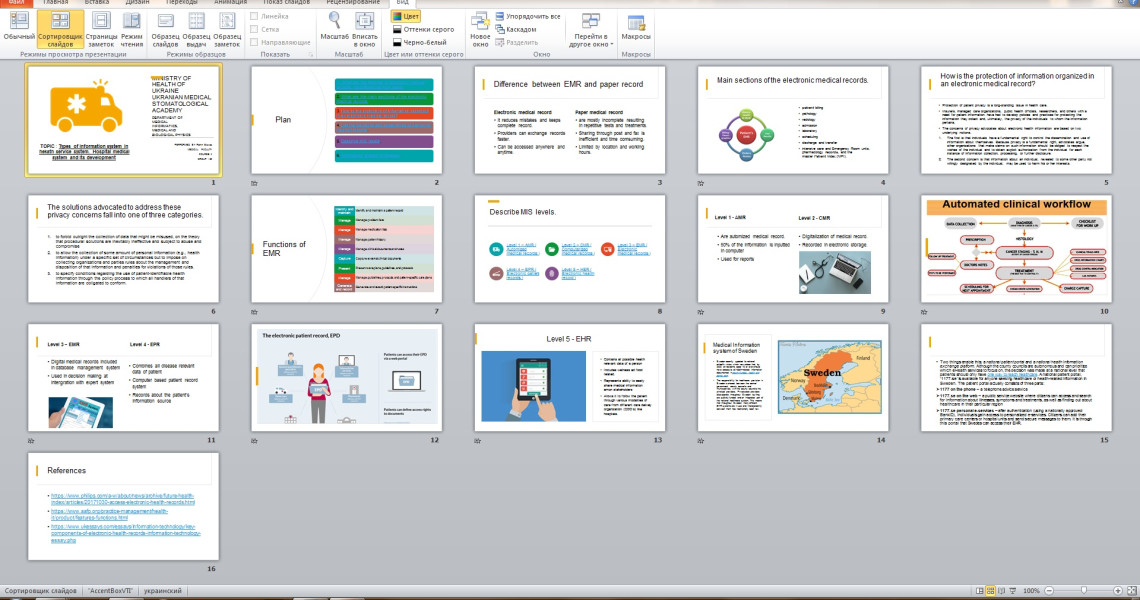
Task: Click status bar slide sorter icon
Action: click(x=990, y=591)
